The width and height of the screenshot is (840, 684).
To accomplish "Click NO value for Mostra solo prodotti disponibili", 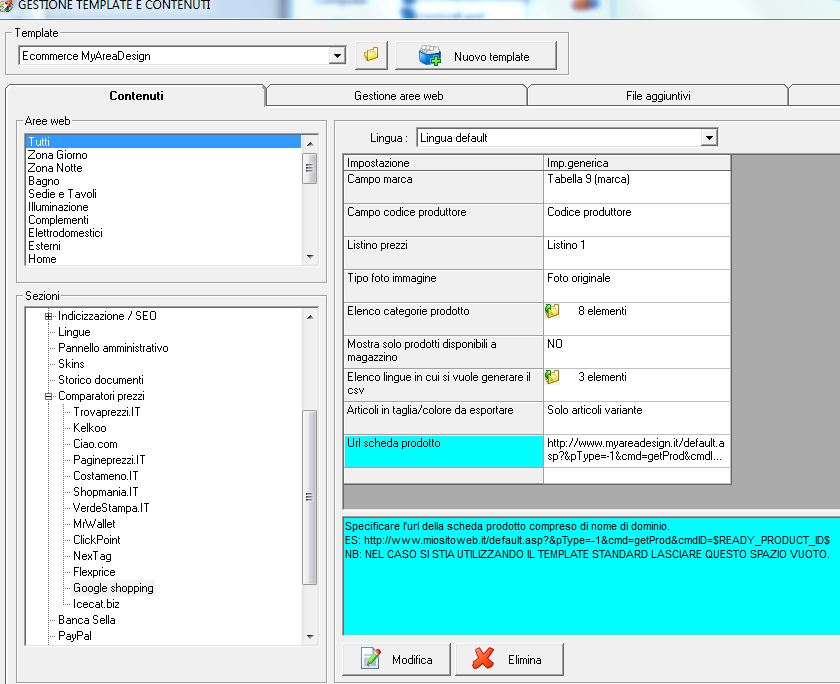I will [x=637, y=352].
